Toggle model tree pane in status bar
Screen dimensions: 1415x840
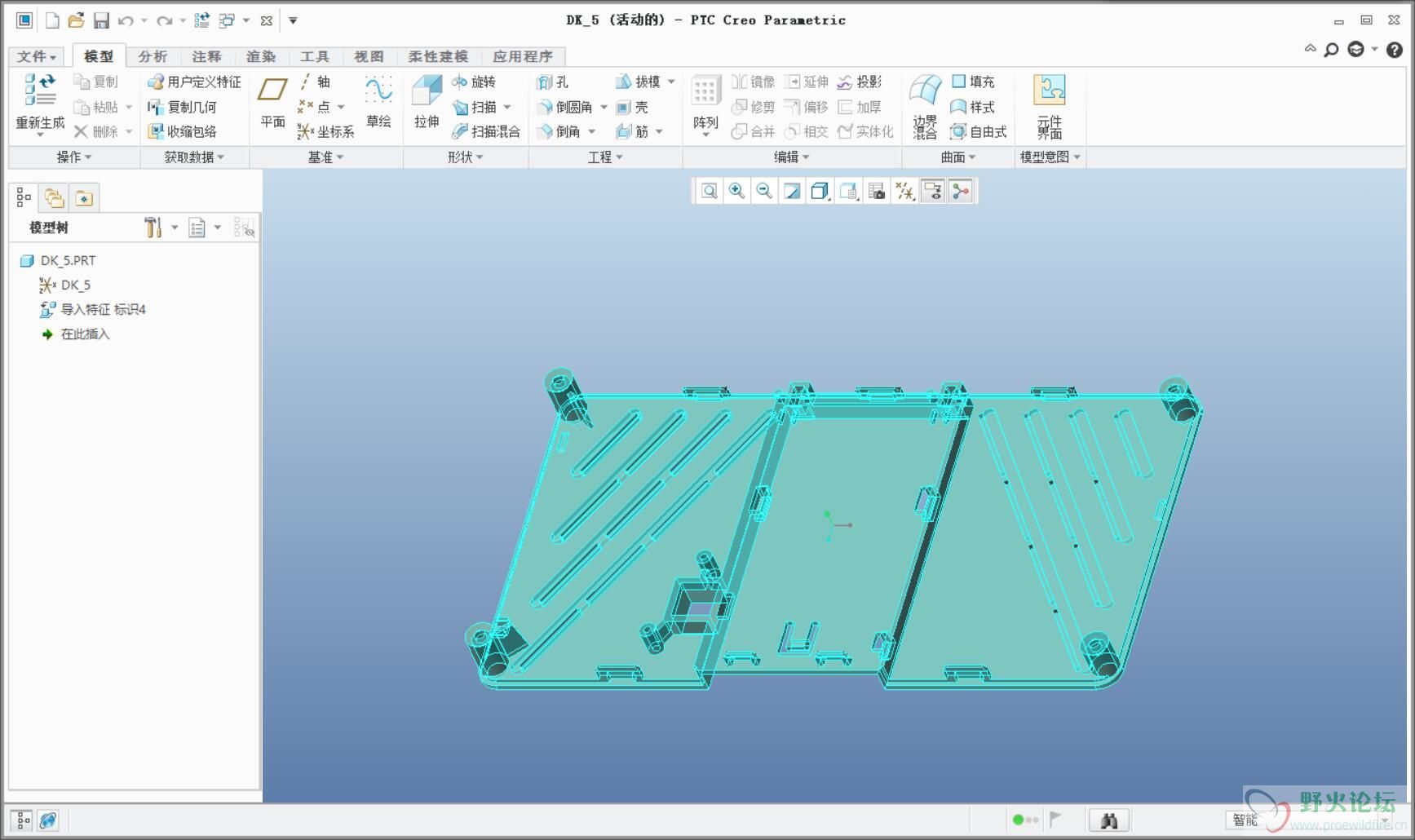click(22, 820)
